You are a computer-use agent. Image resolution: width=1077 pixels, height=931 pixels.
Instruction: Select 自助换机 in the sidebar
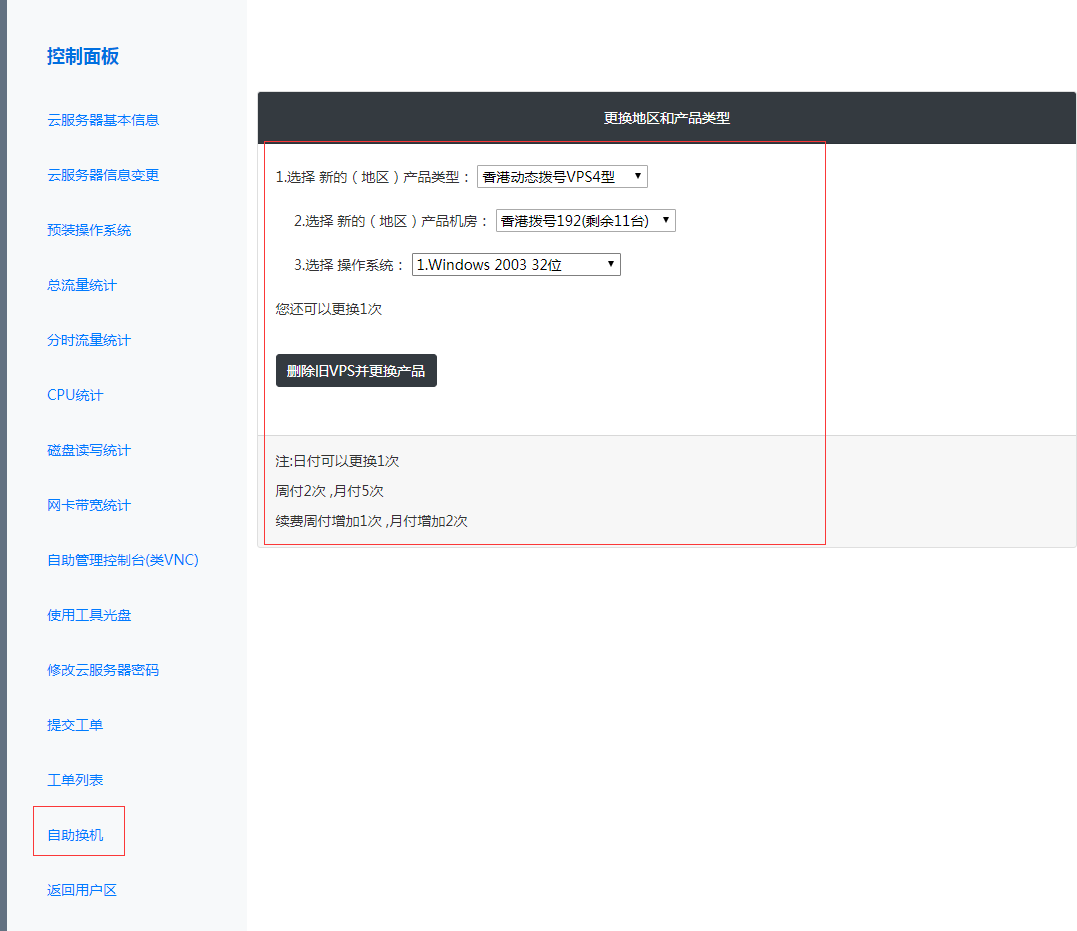point(75,835)
